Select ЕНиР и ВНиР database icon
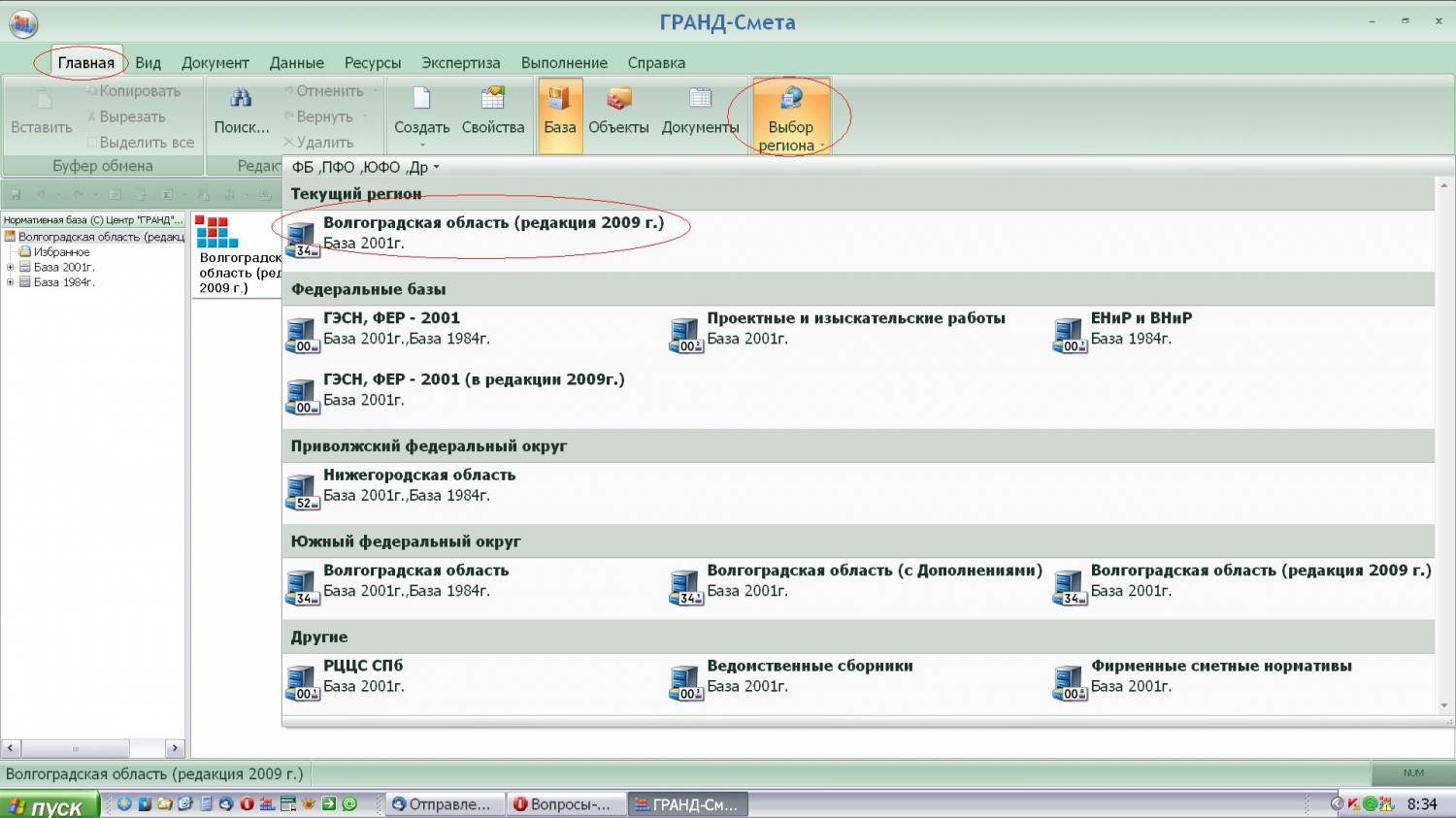The height and width of the screenshot is (818, 1456). (x=1069, y=336)
